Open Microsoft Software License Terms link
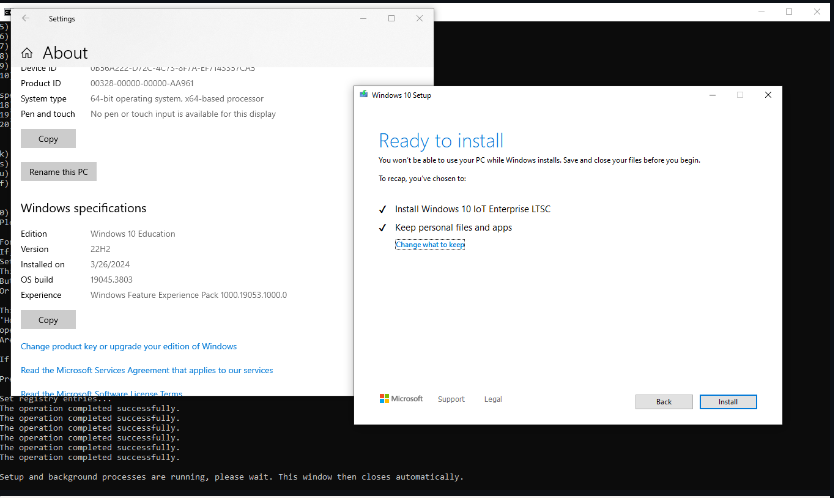The height and width of the screenshot is (498, 834). [x=102, y=393]
